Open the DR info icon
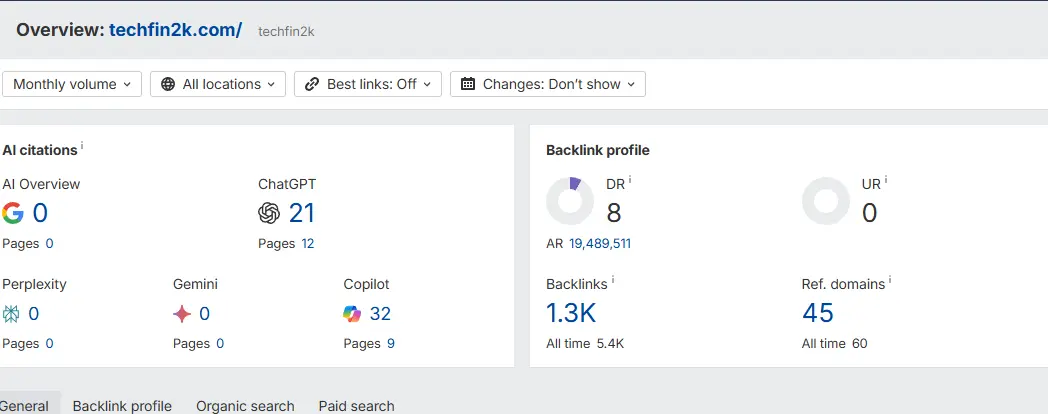The image size is (1048, 414). pyautogui.click(x=630, y=180)
